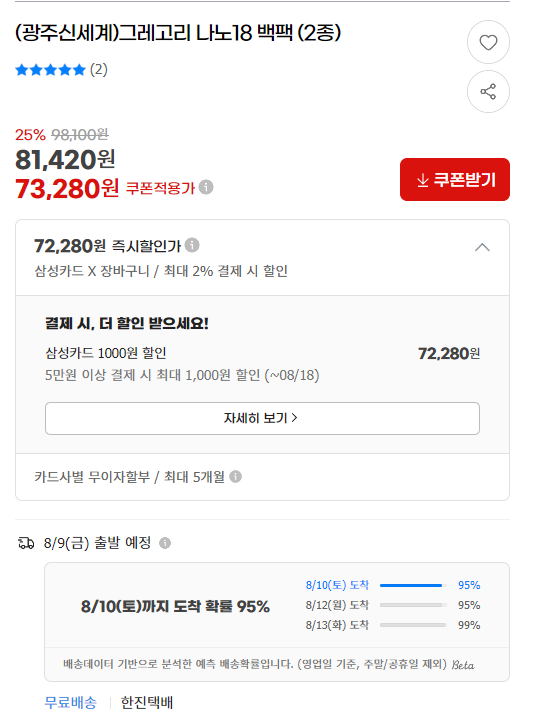The image size is (535, 718).
Task: Click 삼성카드 1000원 할인 offer row
Action: [262, 364]
